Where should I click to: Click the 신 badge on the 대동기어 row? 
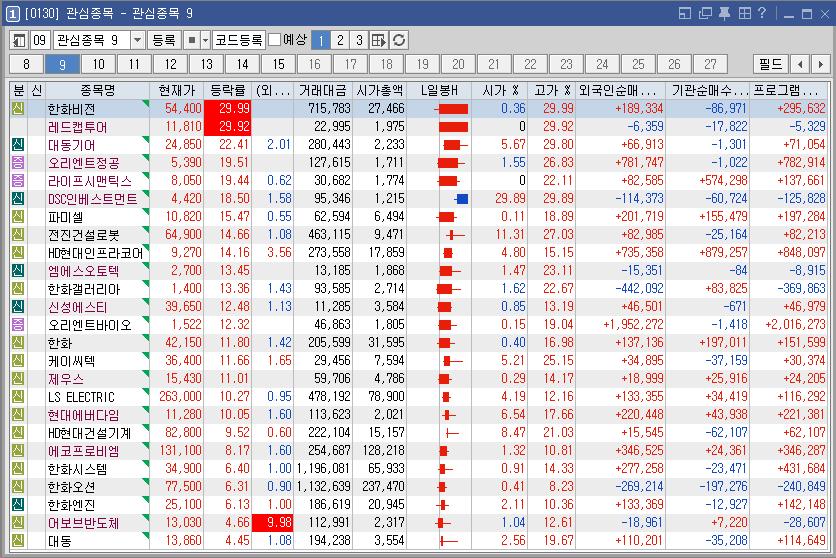pyautogui.click(x=18, y=144)
